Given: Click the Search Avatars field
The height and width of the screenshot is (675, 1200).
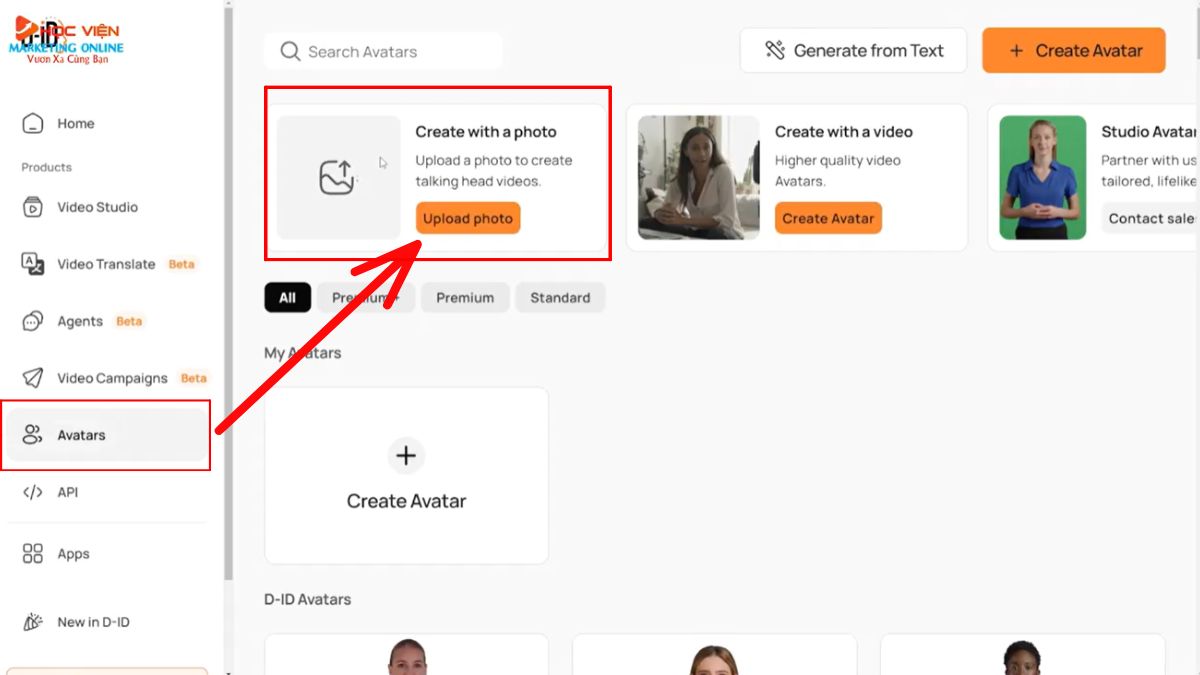Looking at the screenshot, I should 383,51.
